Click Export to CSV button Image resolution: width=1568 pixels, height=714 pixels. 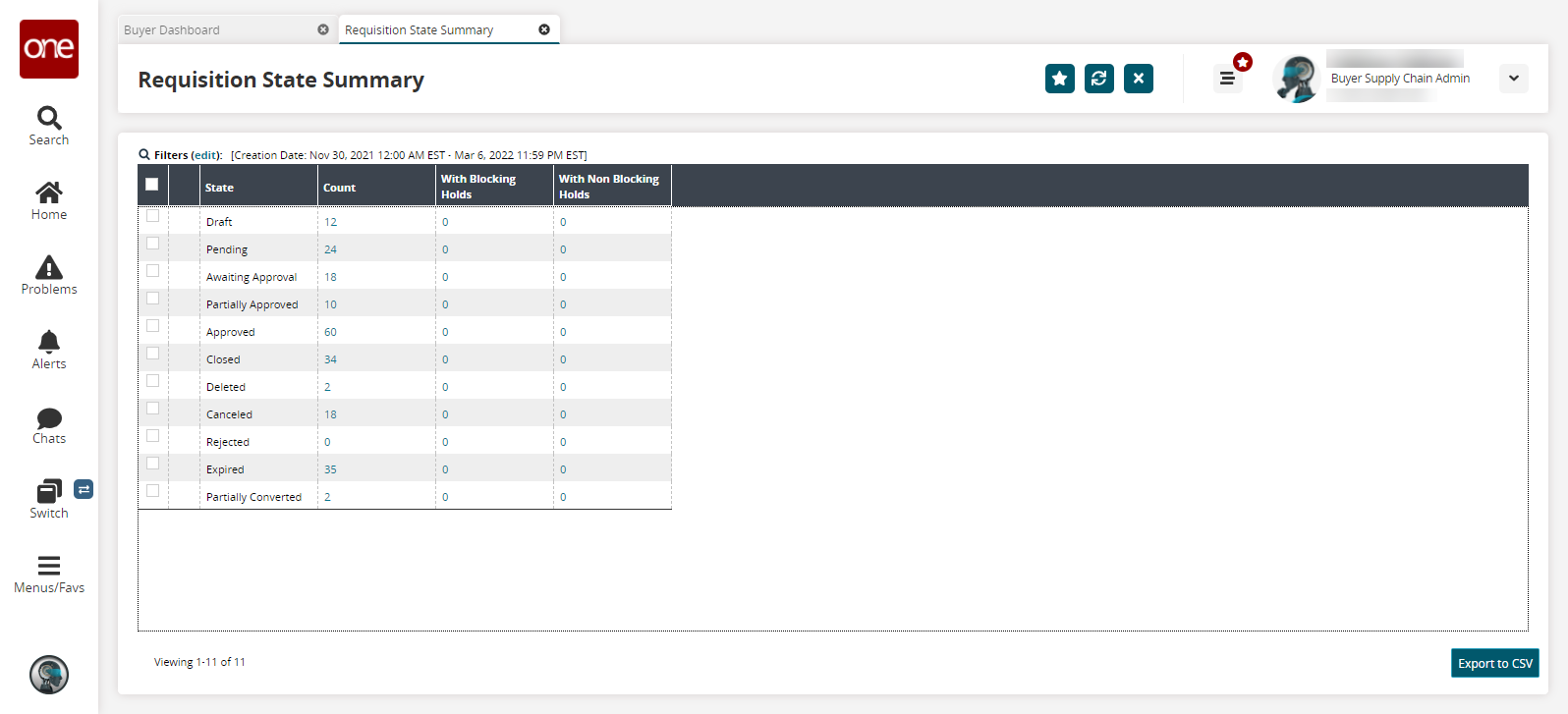pos(1494,664)
